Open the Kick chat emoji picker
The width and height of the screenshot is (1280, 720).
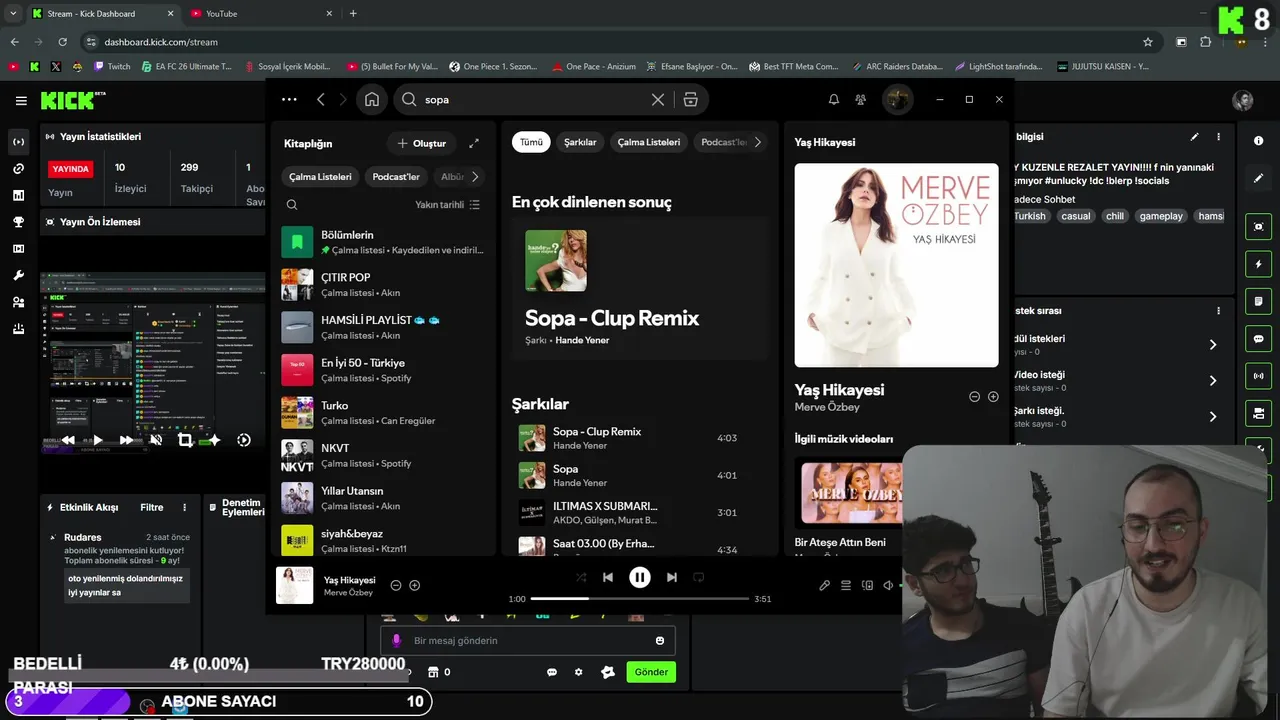point(660,641)
